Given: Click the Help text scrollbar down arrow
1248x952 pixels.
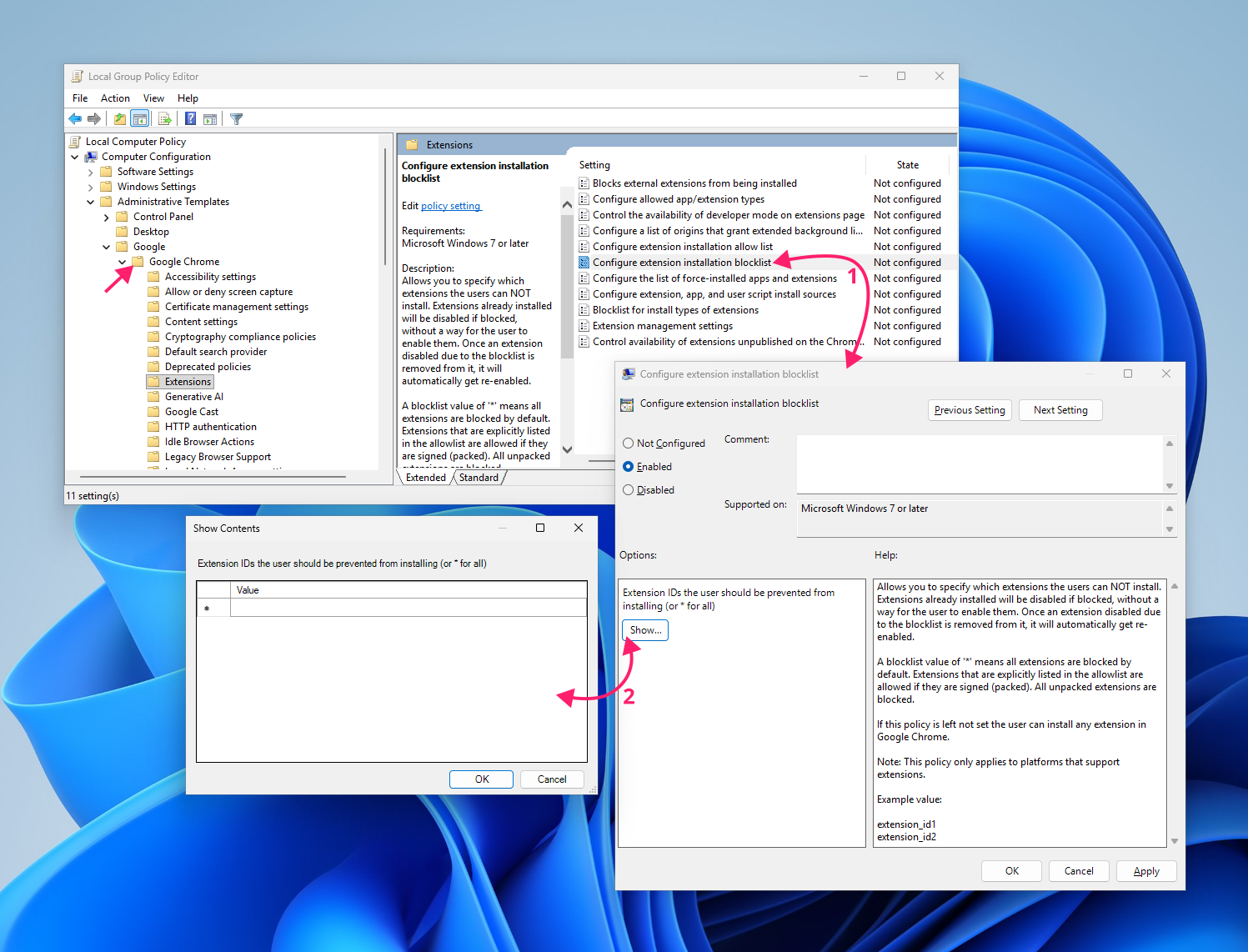Looking at the screenshot, I should (x=1175, y=841).
